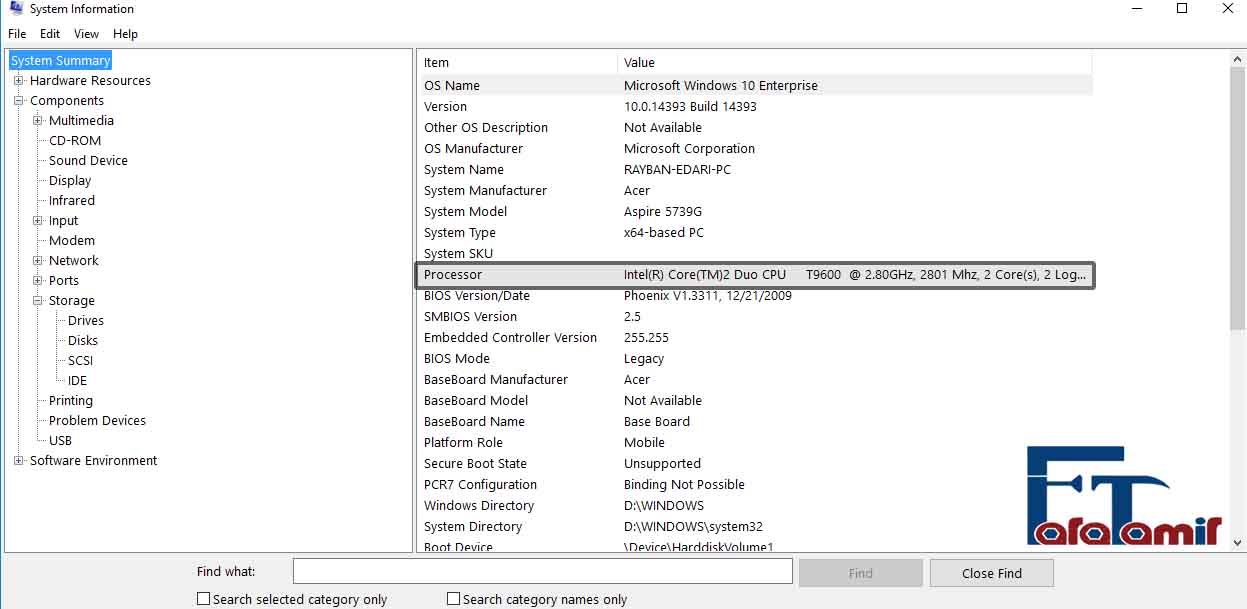Expand the Network node
Image resolution: width=1247 pixels, height=609 pixels.
click(x=38, y=261)
